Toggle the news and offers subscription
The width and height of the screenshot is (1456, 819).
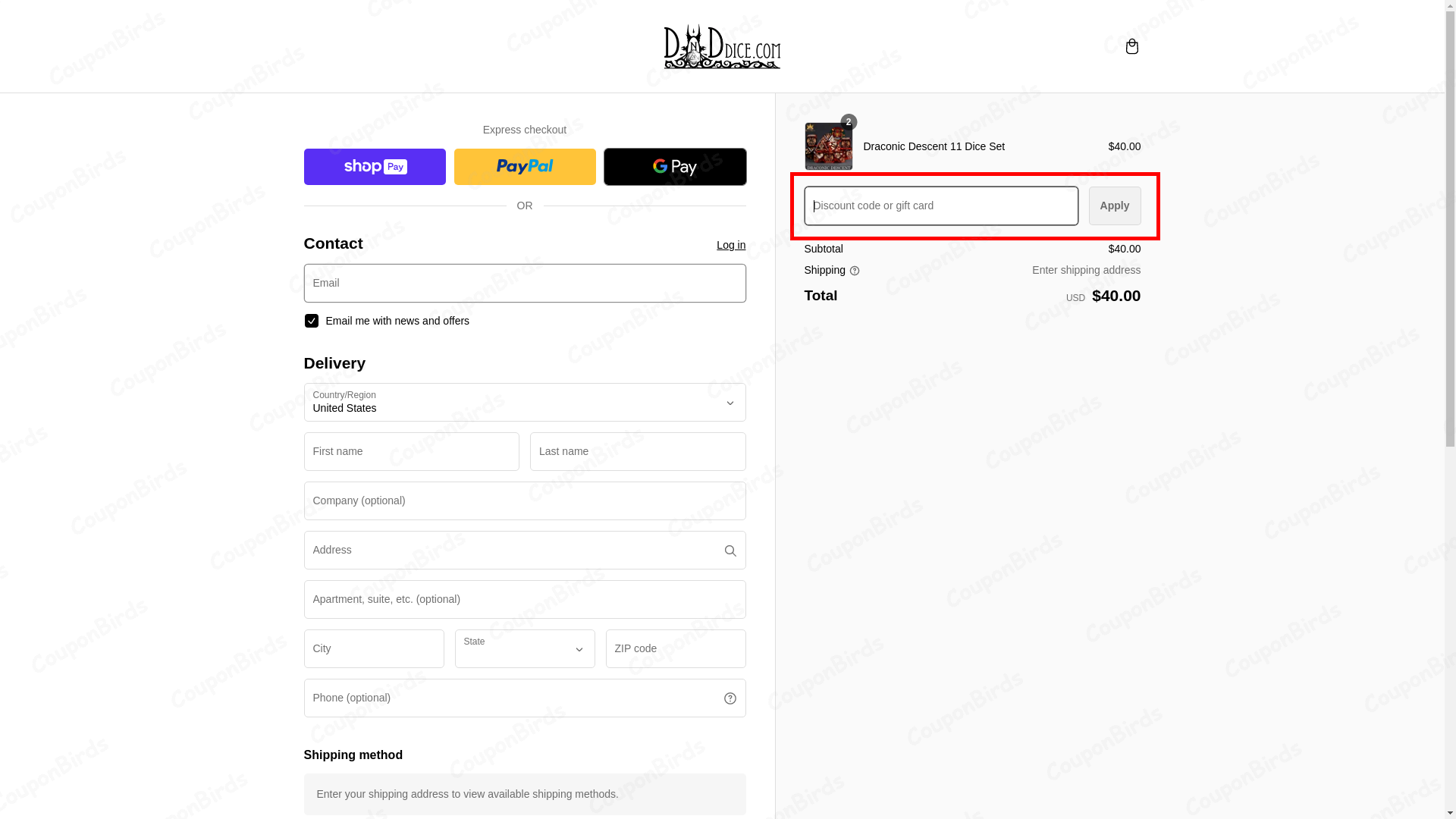click(311, 321)
